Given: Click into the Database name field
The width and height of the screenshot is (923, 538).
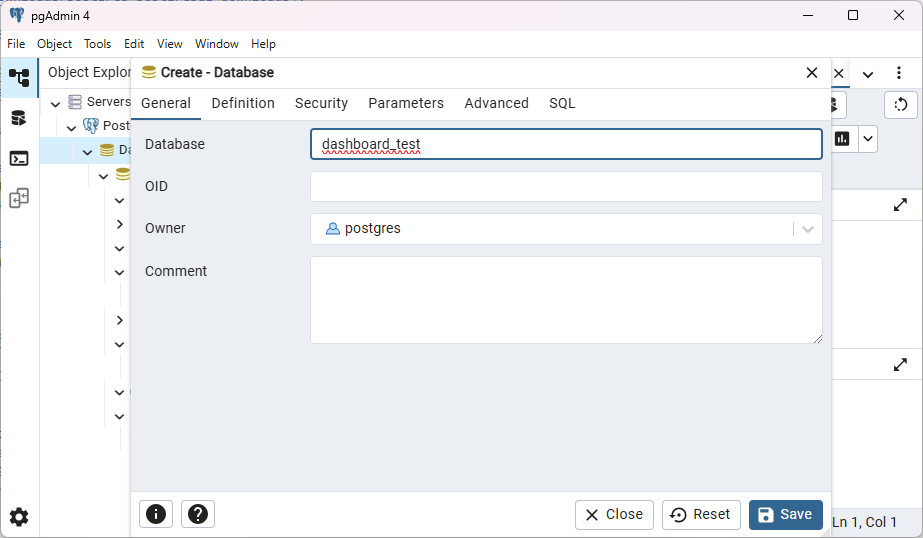Looking at the screenshot, I should pyautogui.click(x=566, y=144).
